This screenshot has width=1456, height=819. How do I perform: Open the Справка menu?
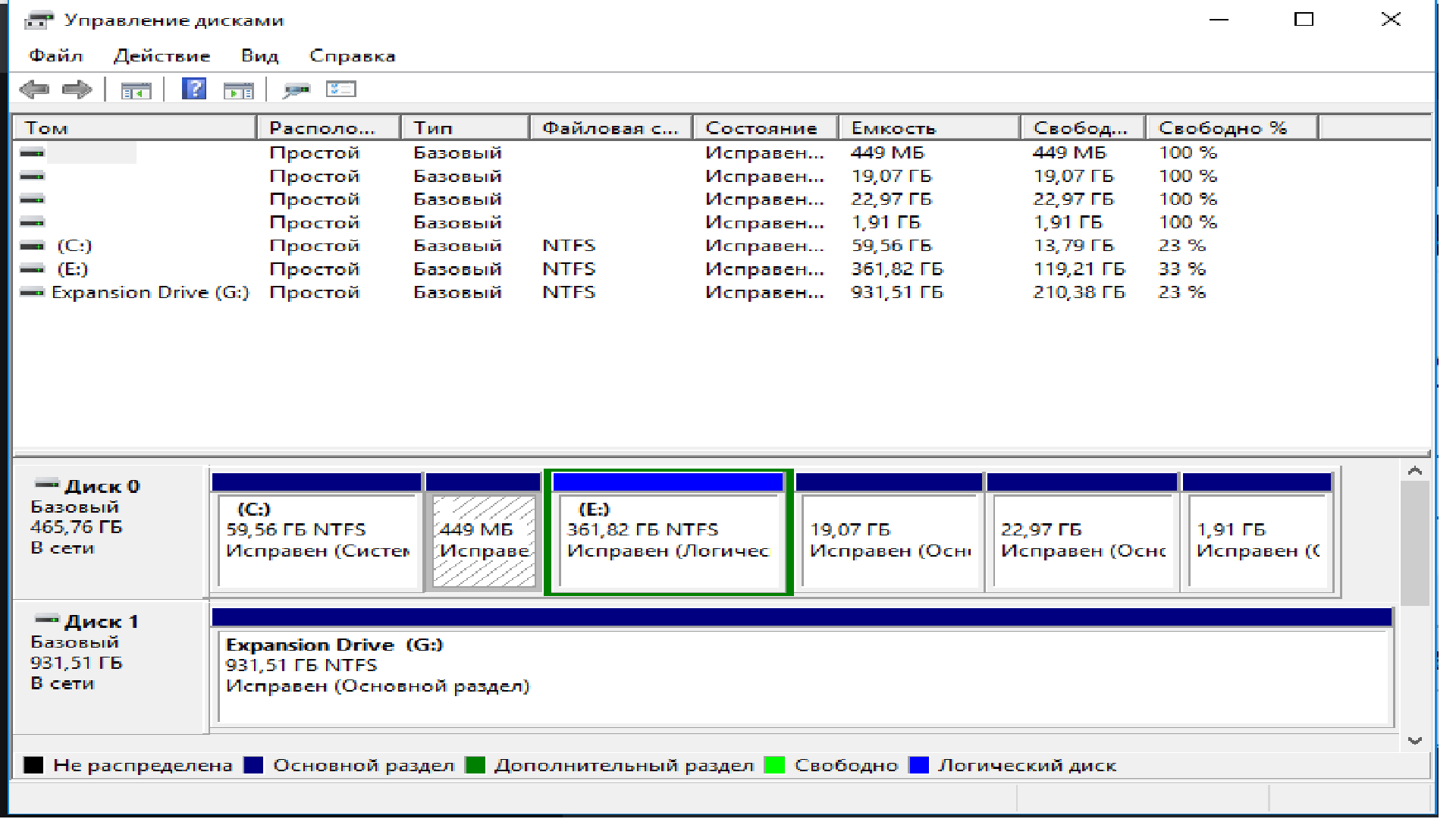(x=353, y=56)
